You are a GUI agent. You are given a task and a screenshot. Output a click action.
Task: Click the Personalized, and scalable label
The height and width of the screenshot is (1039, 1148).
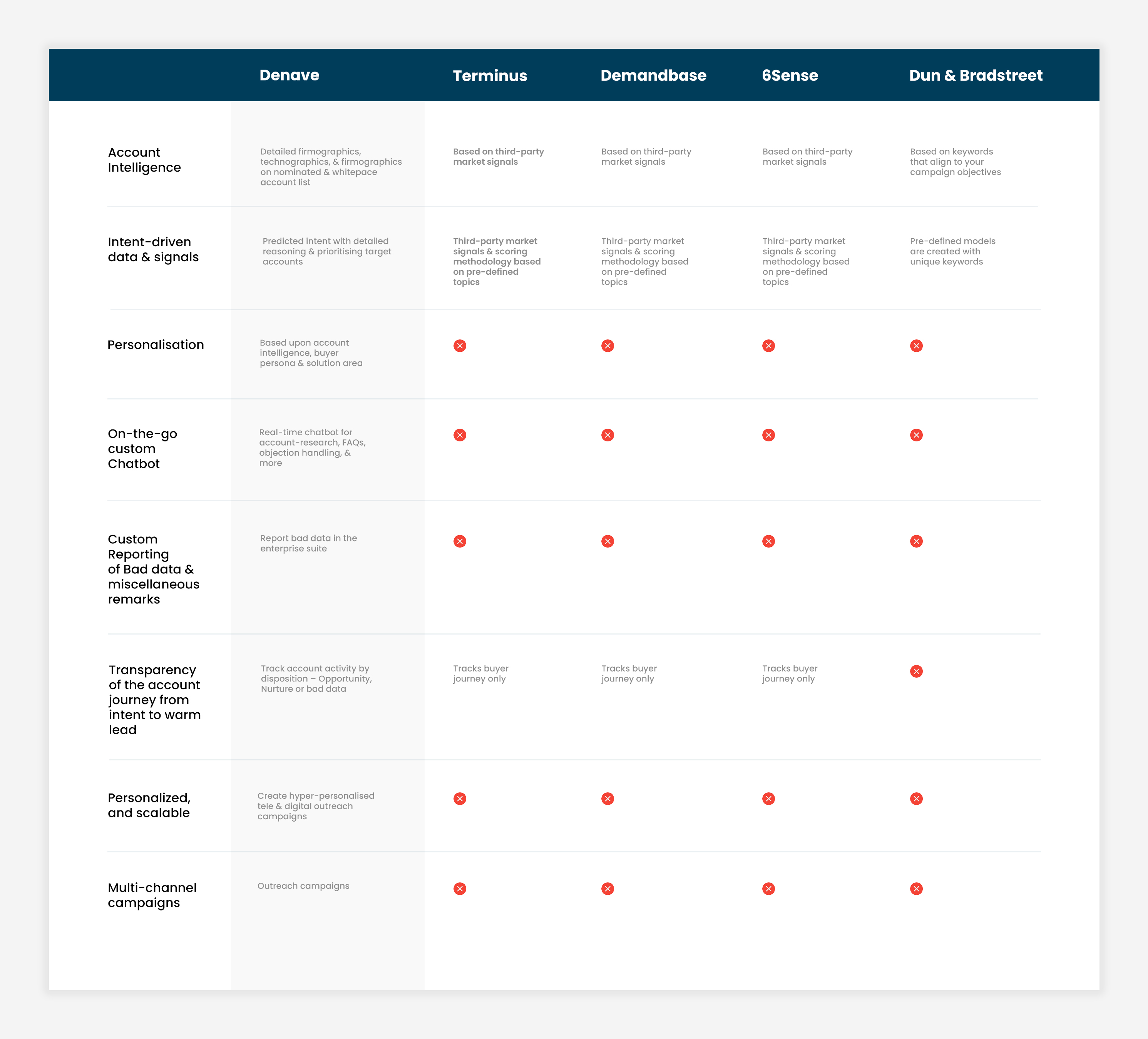coord(149,805)
